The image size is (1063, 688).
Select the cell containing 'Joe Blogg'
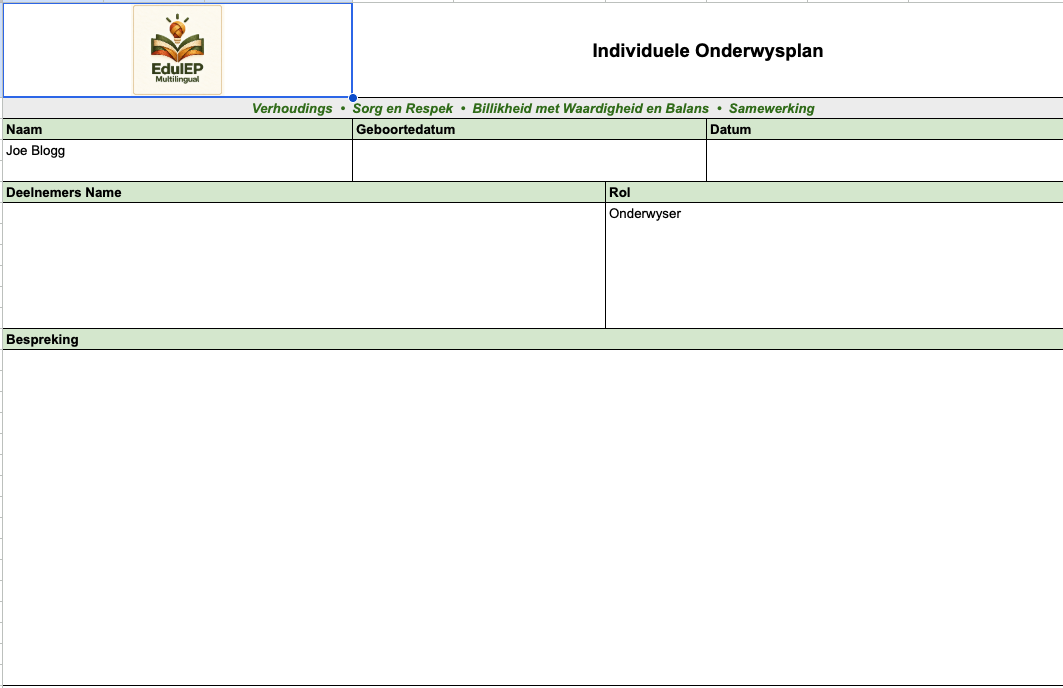click(178, 161)
